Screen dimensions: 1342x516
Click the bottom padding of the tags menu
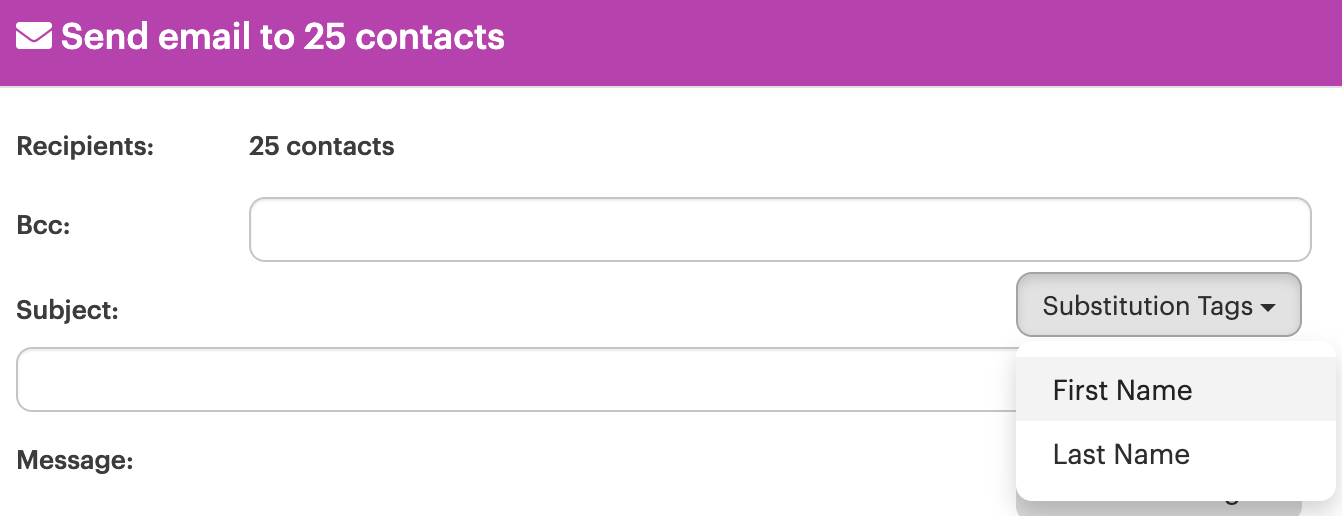click(x=1176, y=493)
